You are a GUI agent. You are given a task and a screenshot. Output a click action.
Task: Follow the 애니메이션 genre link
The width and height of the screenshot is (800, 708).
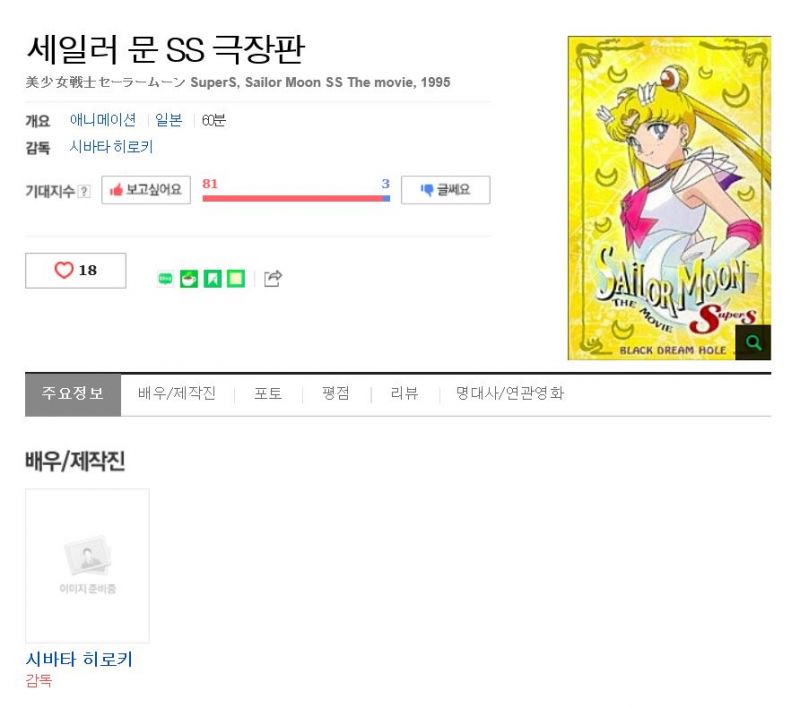[103, 120]
